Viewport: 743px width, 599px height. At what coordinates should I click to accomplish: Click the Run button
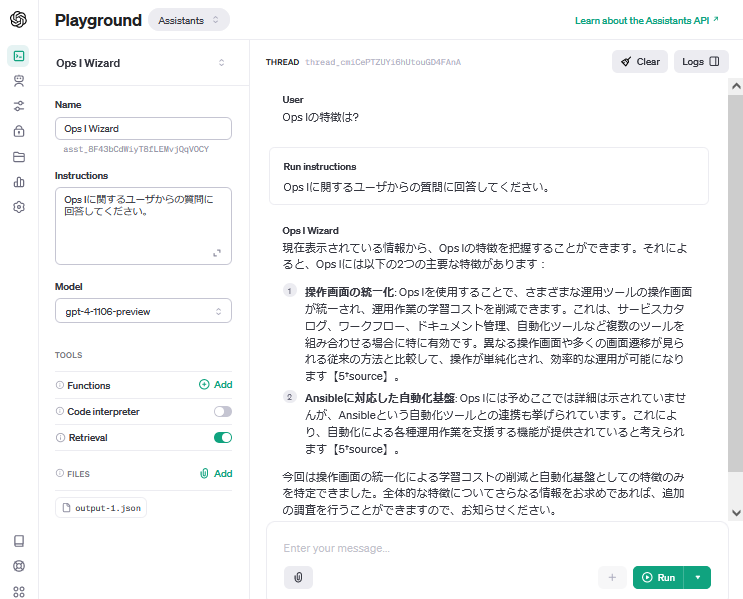658,577
